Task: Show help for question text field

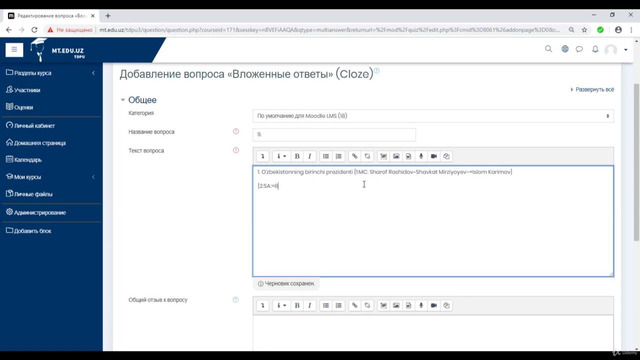Action: click(x=236, y=150)
